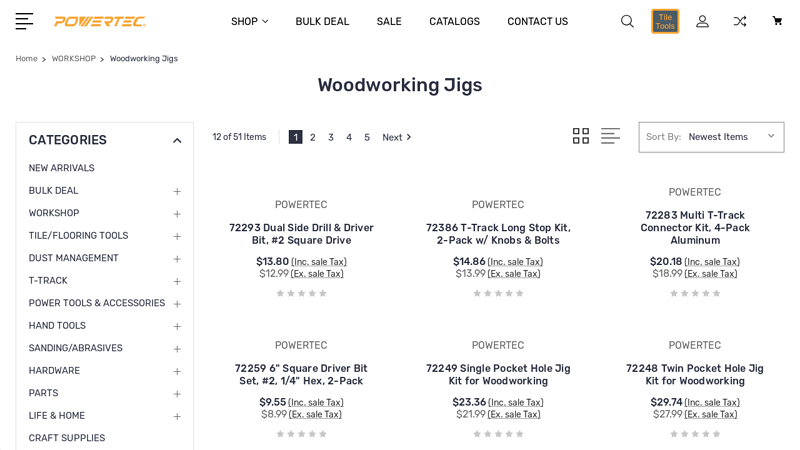
Task: Click star rating under 72386 T-Track Stop Kit
Action: pos(498,293)
